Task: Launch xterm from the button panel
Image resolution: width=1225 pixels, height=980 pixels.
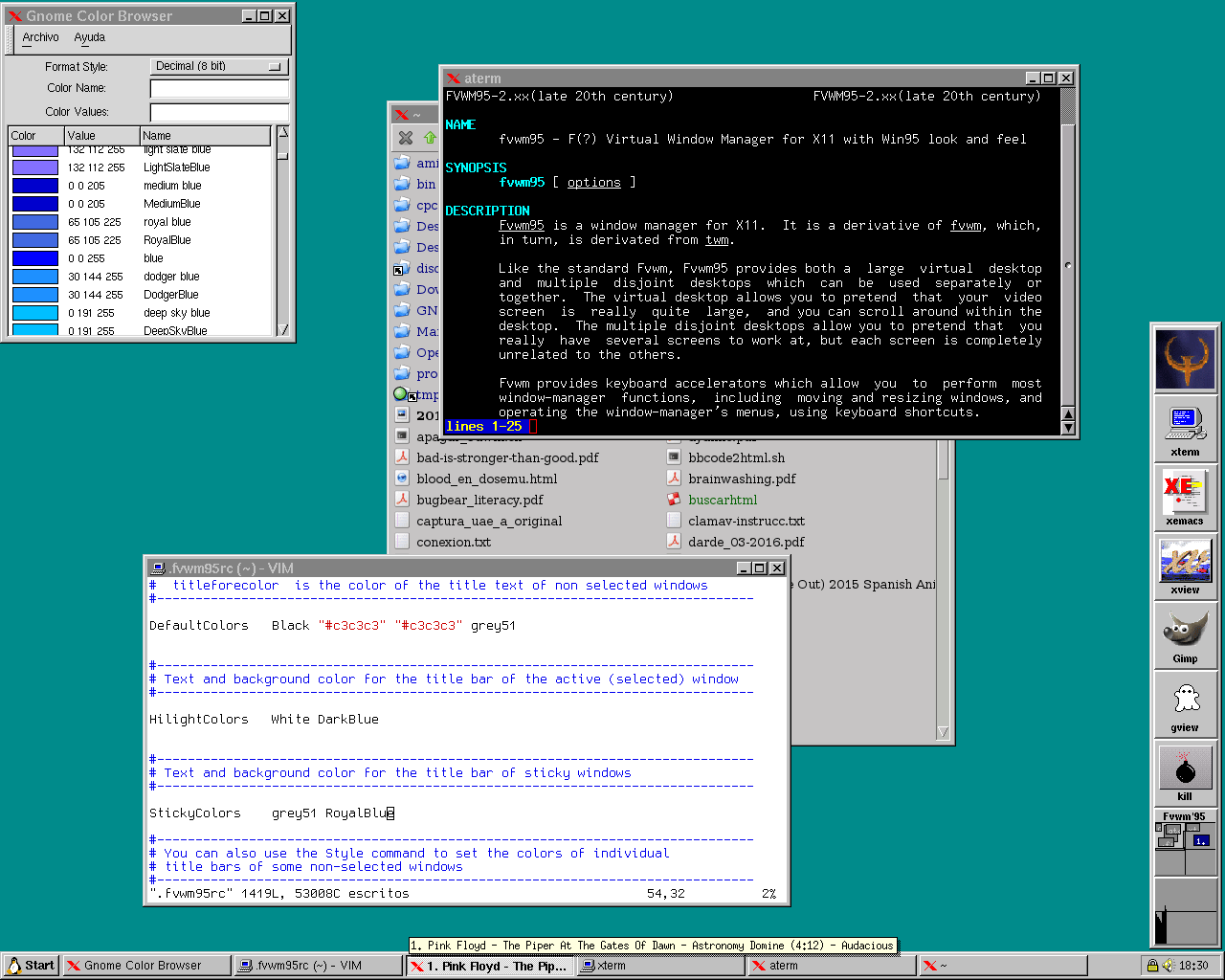Action: [x=1185, y=429]
